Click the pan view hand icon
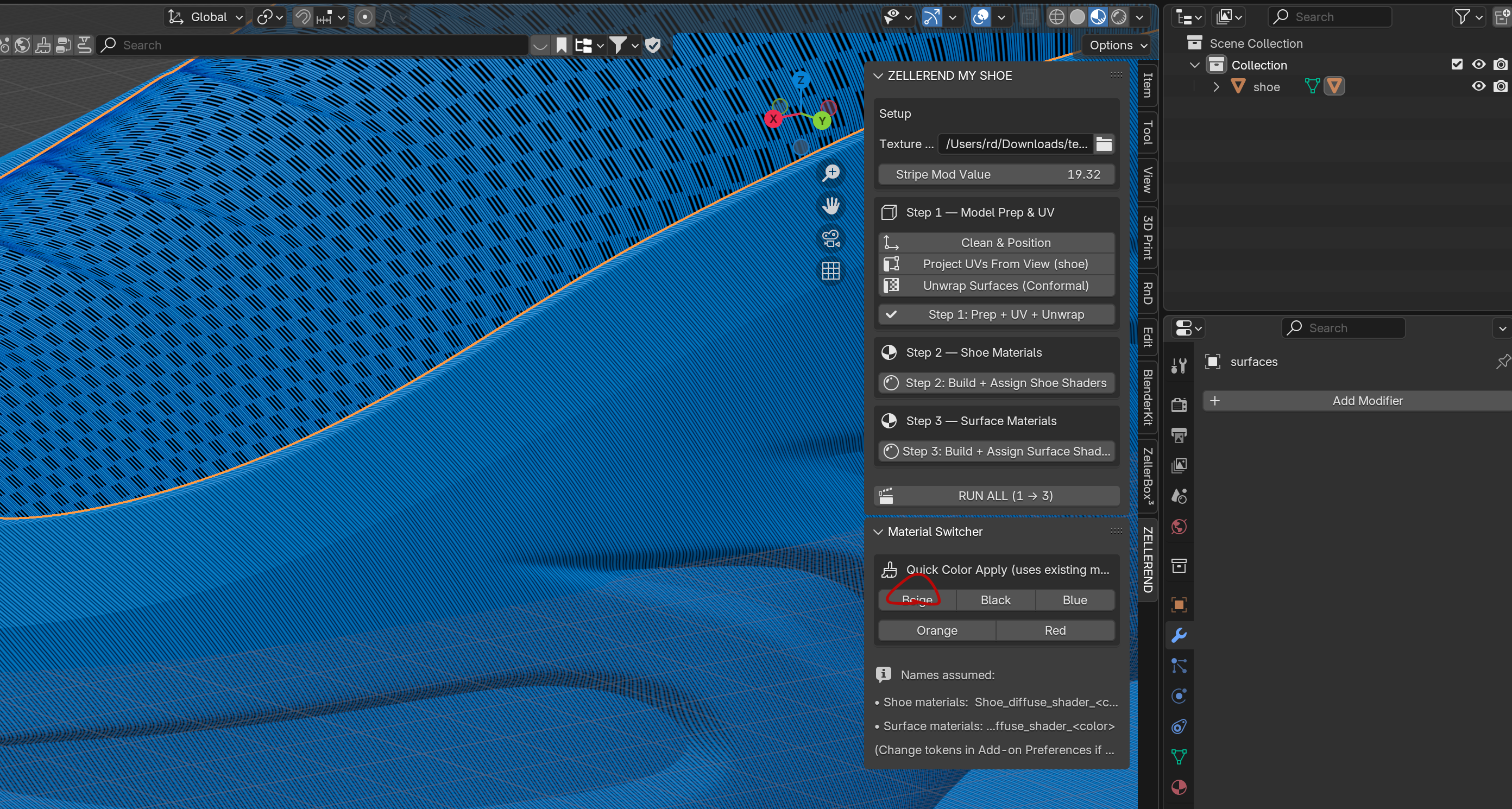 pos(830,206)
